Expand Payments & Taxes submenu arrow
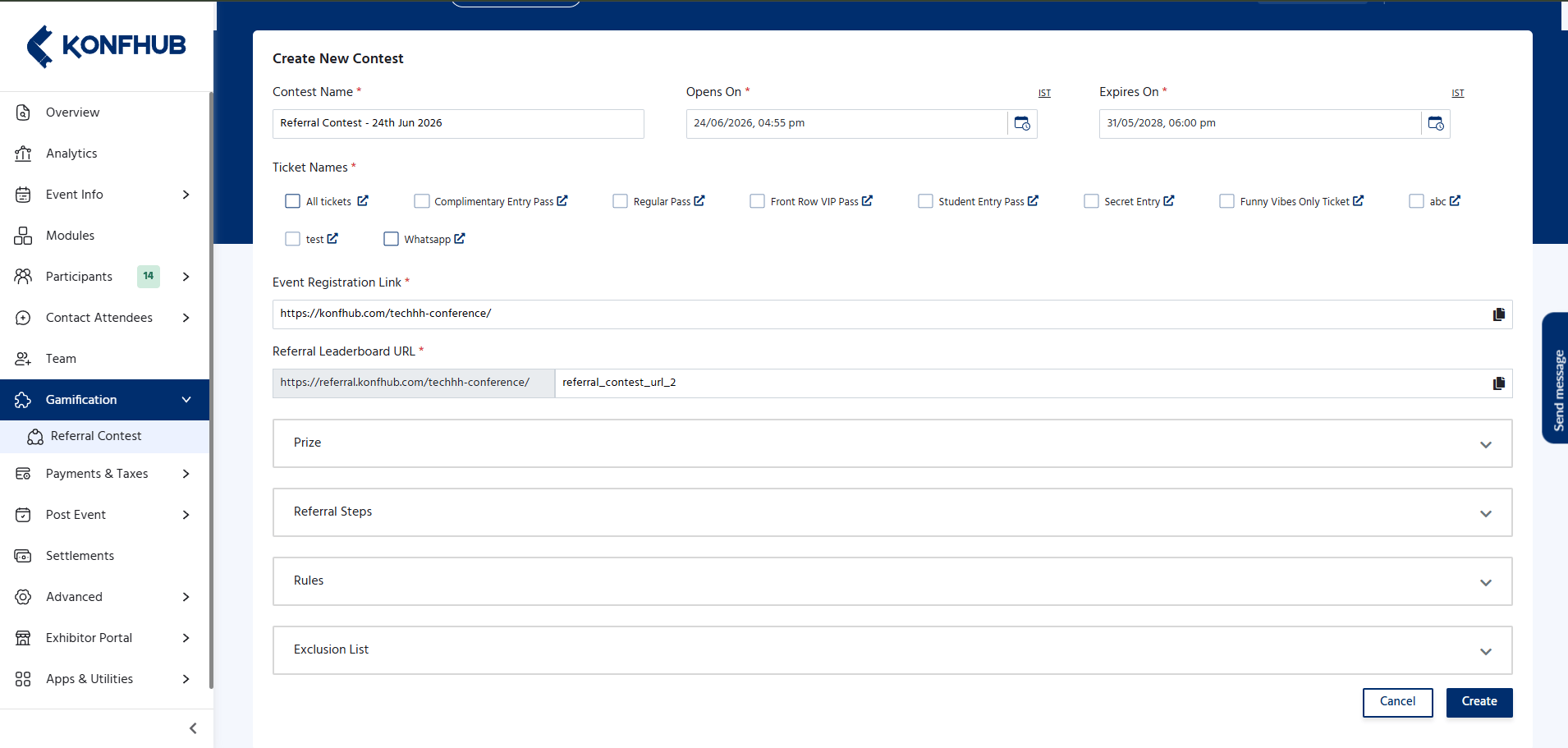 click(x=186, y=474)
